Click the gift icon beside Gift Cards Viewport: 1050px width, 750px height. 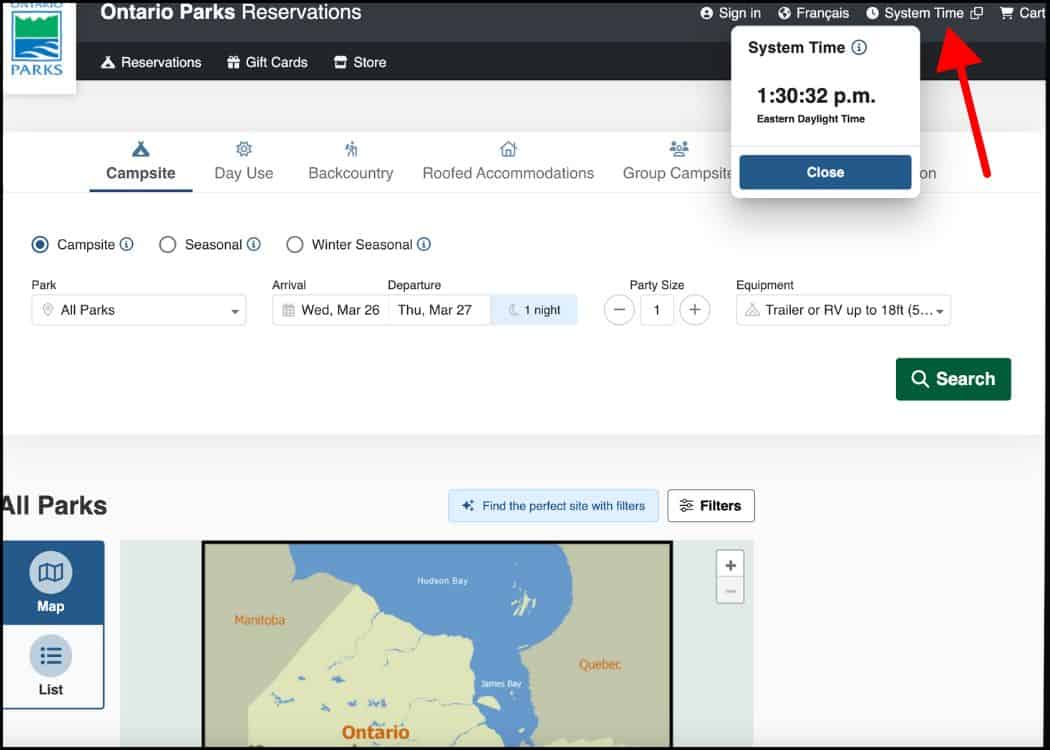tap(233, 62)
